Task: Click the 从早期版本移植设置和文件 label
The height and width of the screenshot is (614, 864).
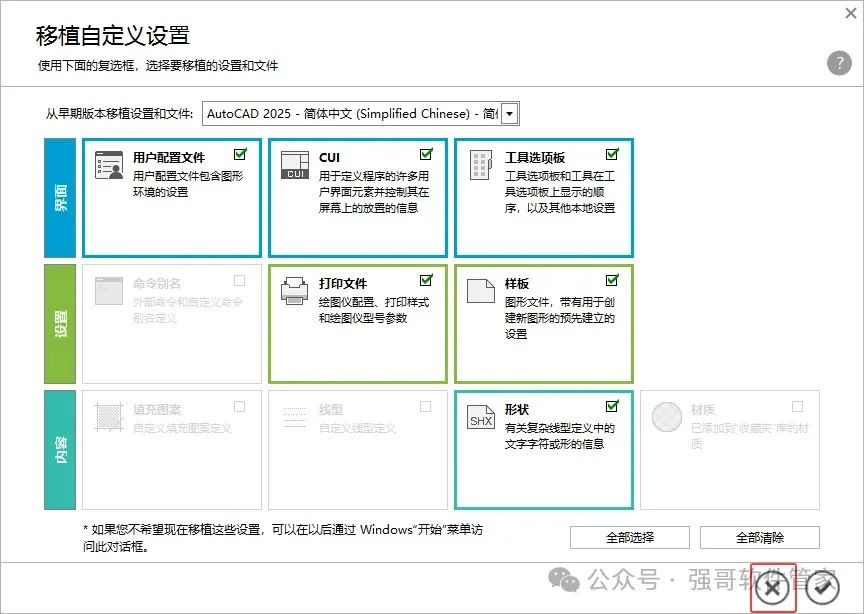Action: click(119, 114)
